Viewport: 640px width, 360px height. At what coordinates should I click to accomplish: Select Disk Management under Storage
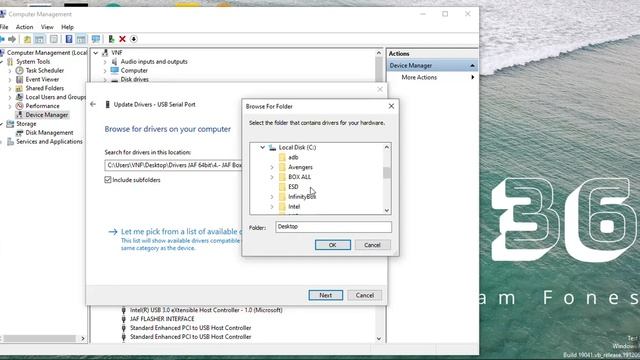(49, 133)
